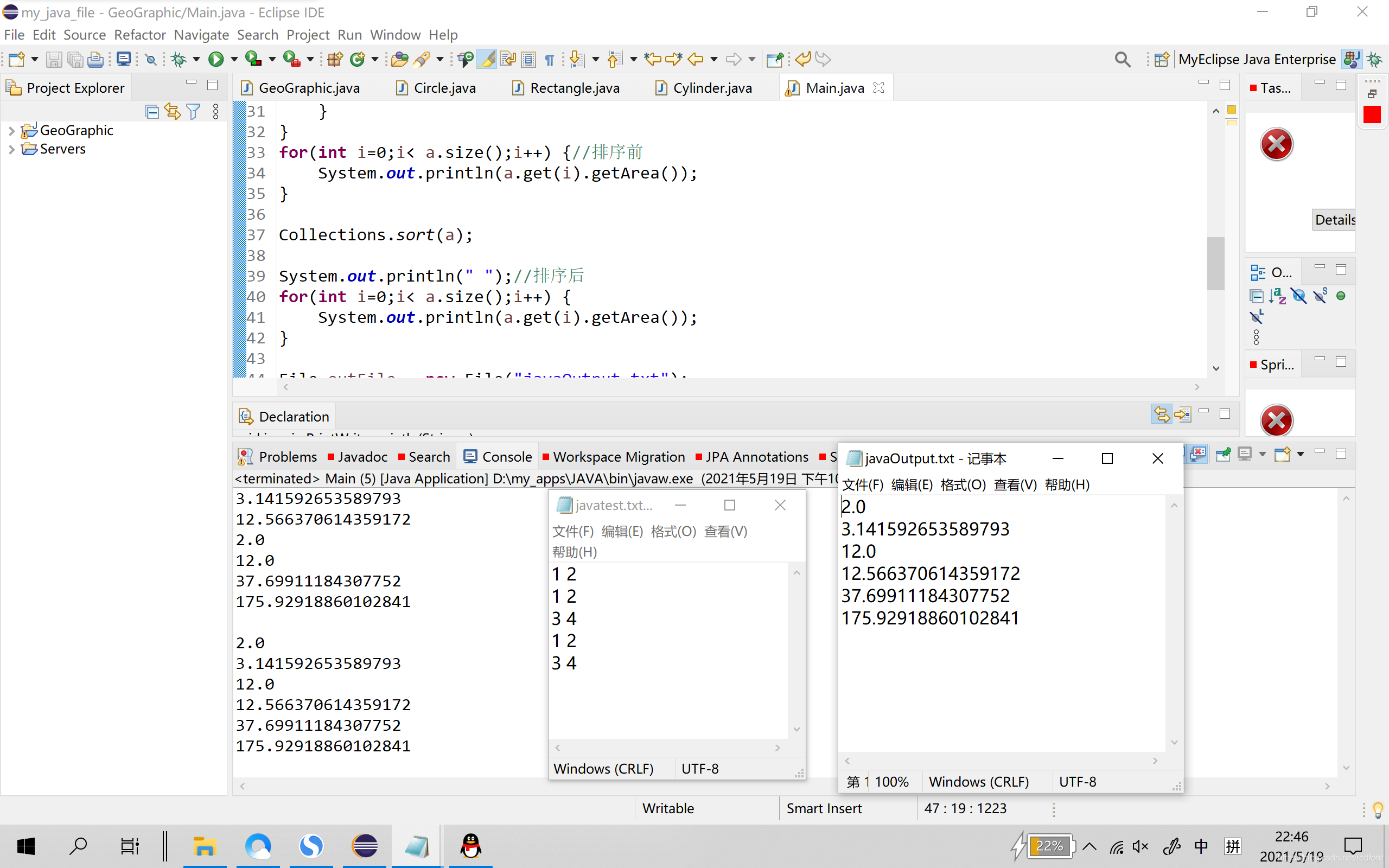Toggle Hide Static Members in Outline
The height and width of the screenshot is (868, 1389).
click(1320, 296)
